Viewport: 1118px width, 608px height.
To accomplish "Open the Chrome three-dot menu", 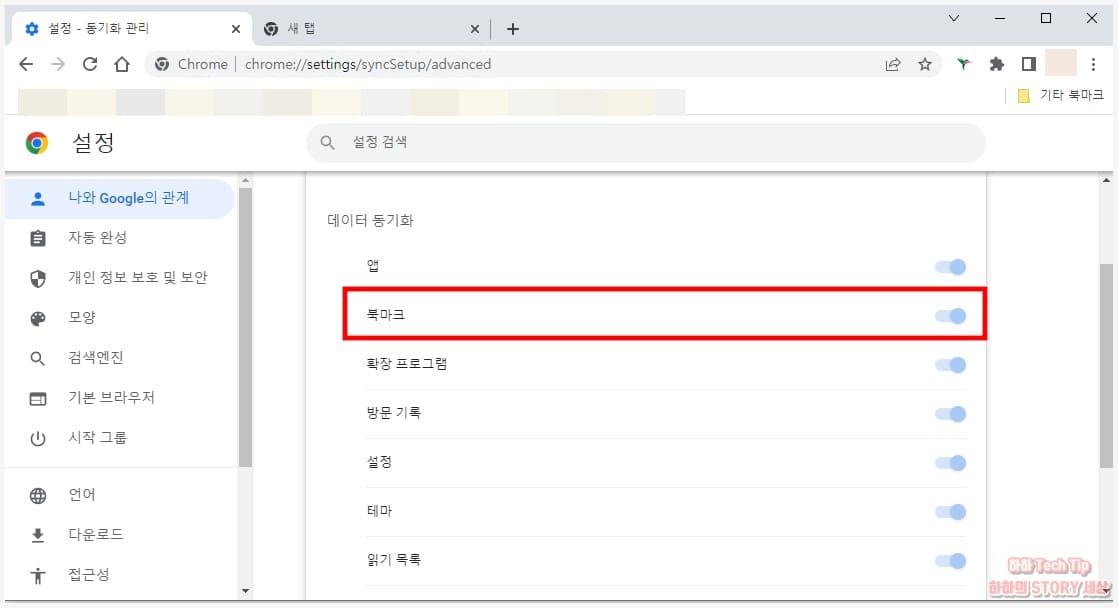I will point(1094,63).
